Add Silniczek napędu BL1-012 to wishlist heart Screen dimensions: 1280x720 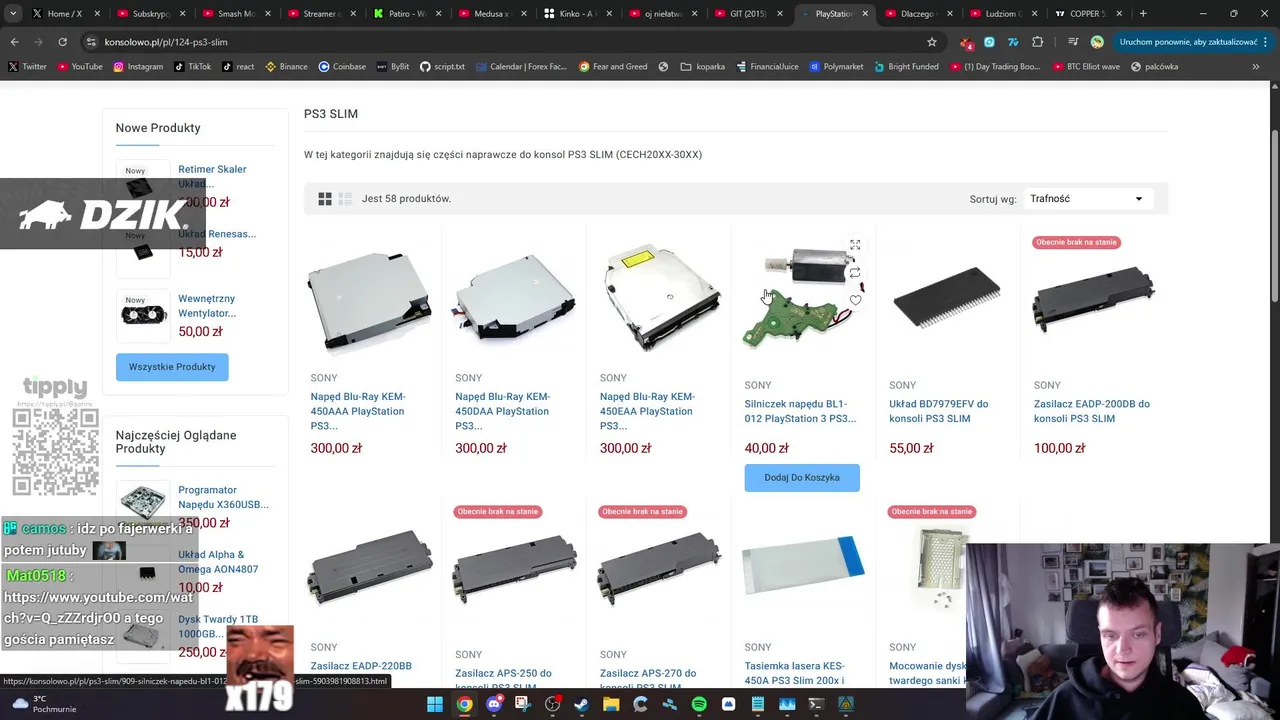pos(855,300)
